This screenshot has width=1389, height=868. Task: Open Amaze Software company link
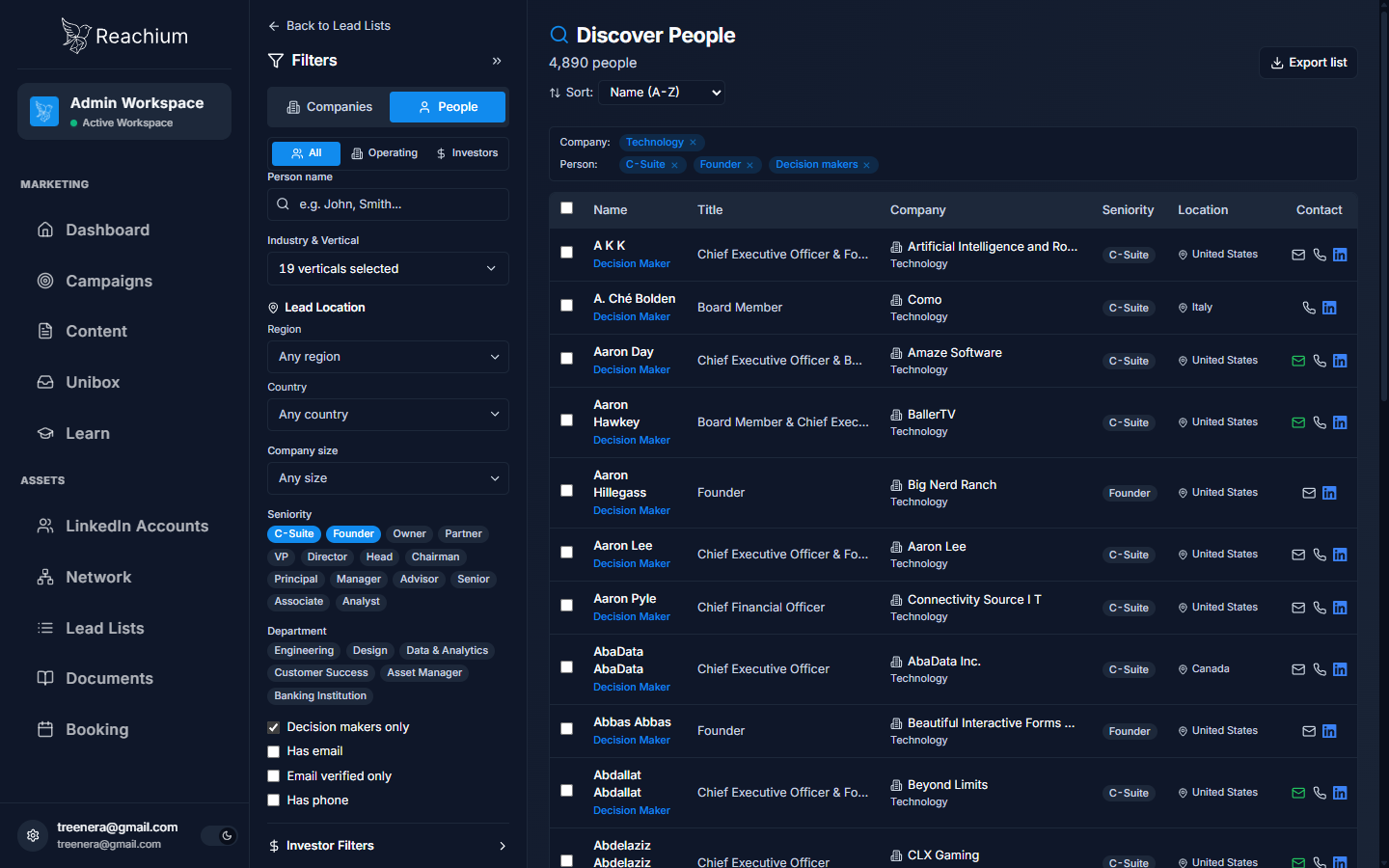[x=954, y=353]
